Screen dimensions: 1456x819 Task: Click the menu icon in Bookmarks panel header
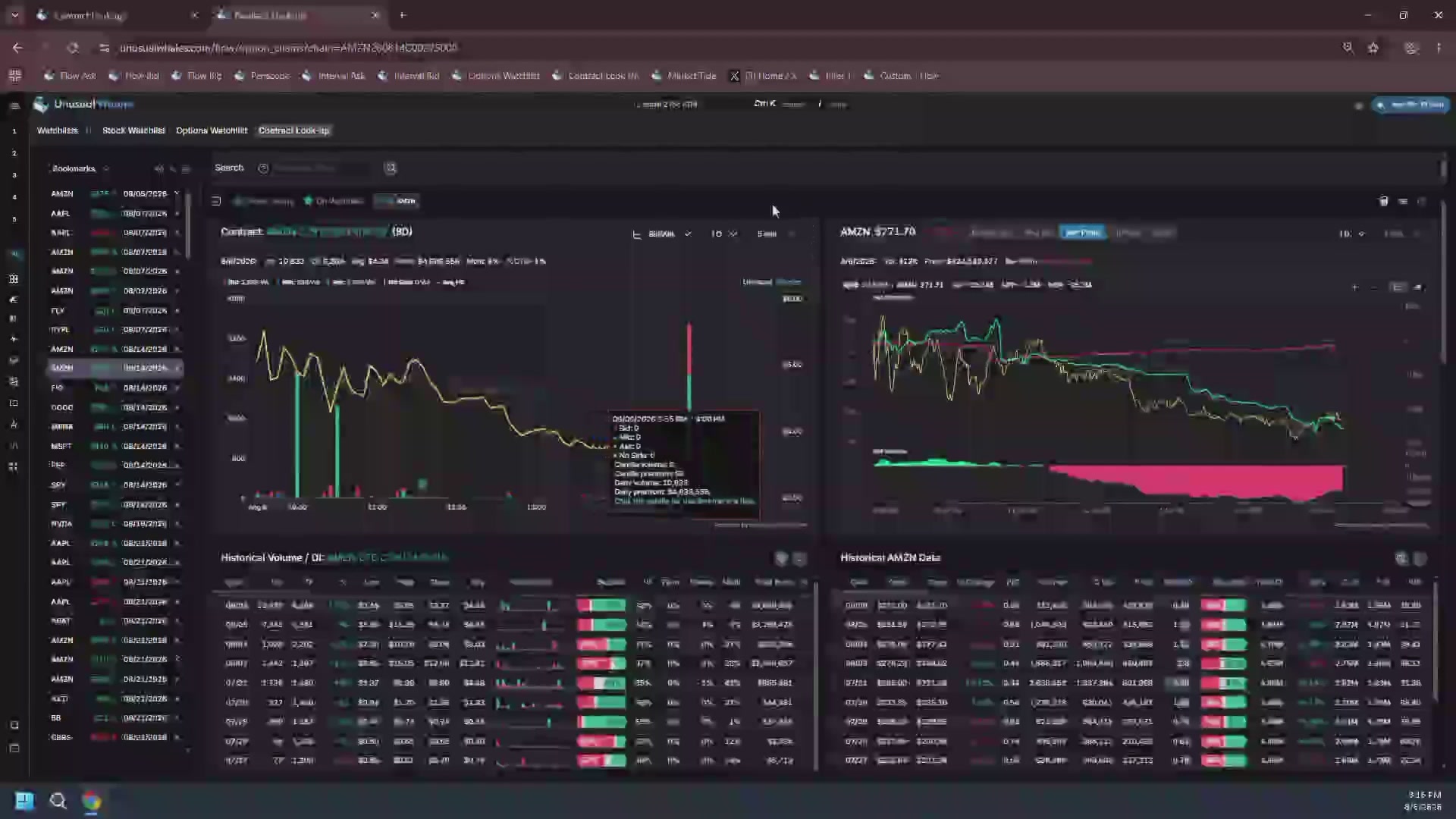(186, 169)
